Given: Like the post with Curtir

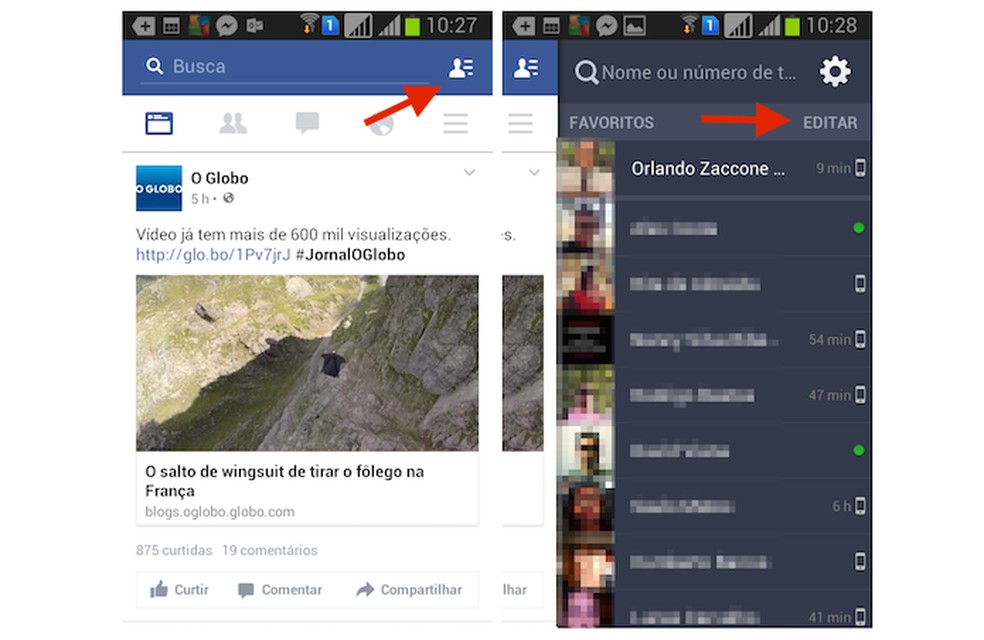Looking at the screenshot, I should tap(179, 590).
